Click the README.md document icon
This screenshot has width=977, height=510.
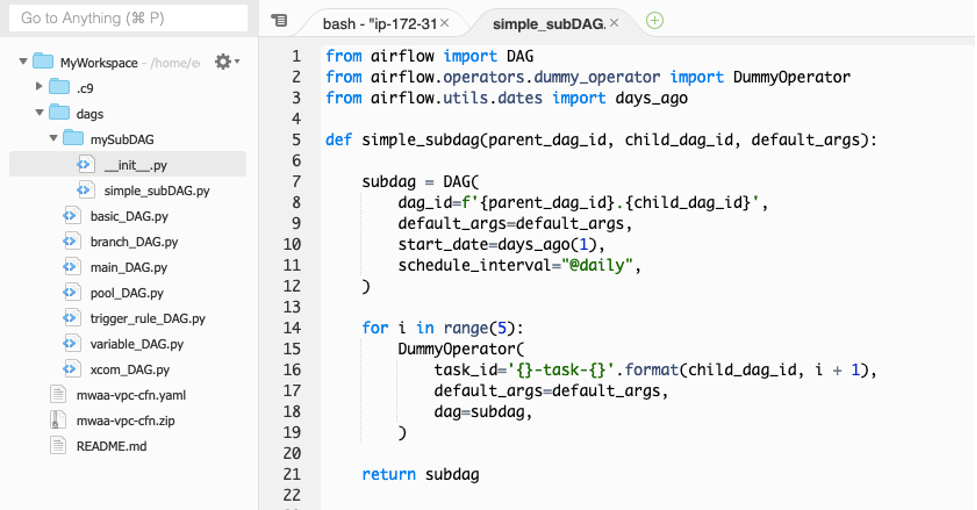pyautogui.click(x=58, y=446)
